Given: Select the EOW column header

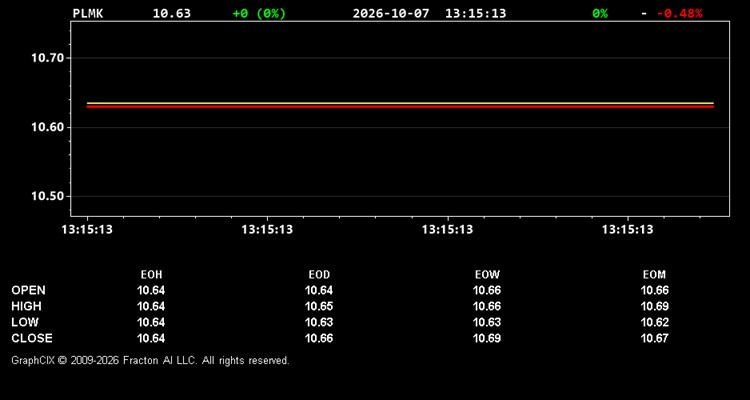Looking at the screenshot, I should (487, 275).
